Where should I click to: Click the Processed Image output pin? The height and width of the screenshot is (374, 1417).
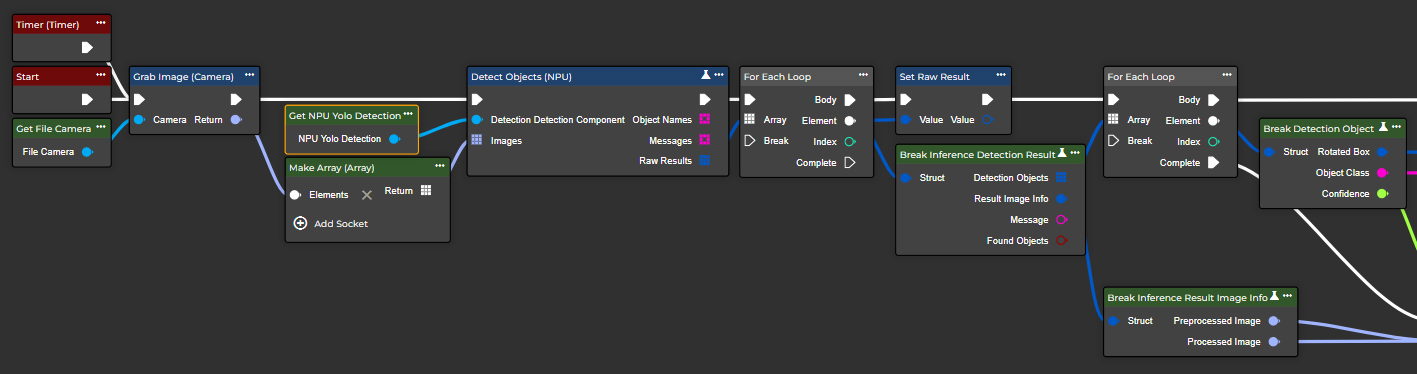pos(1274,342)
